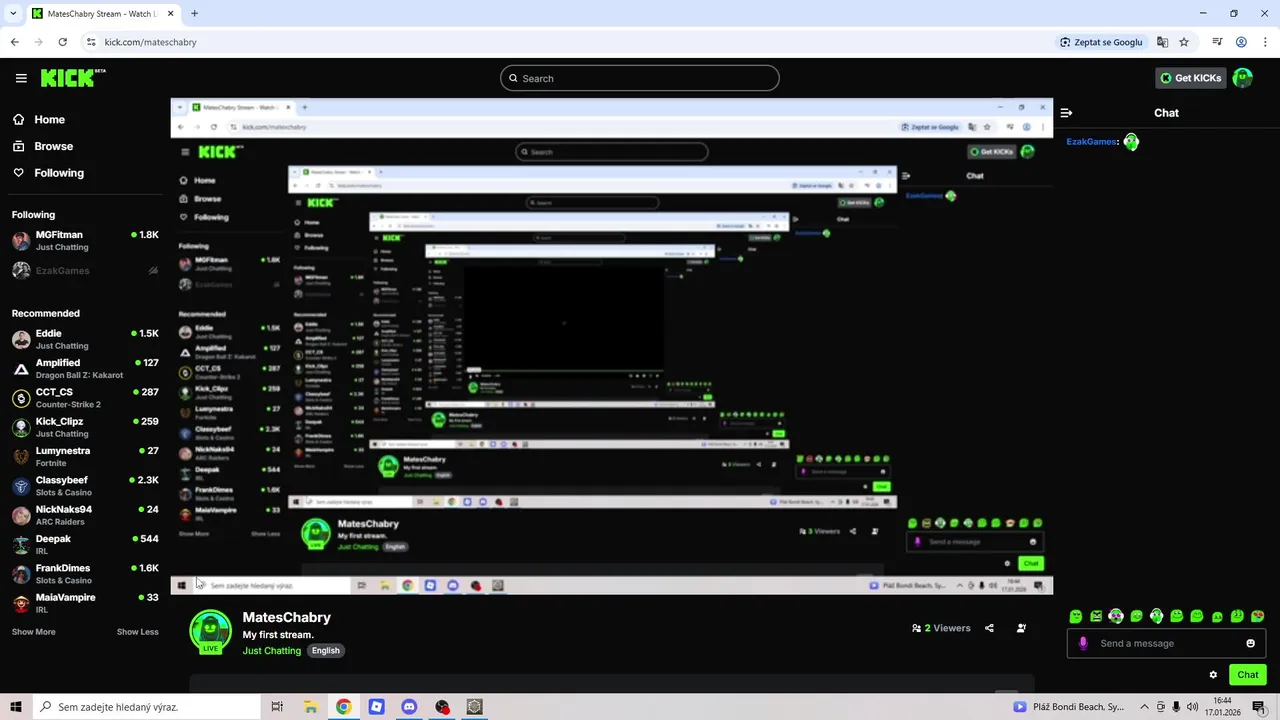This screenshot has height=720, width=1280.
Task: Open CCT_CS recommended channel
Action: click(x=85, y=398)
